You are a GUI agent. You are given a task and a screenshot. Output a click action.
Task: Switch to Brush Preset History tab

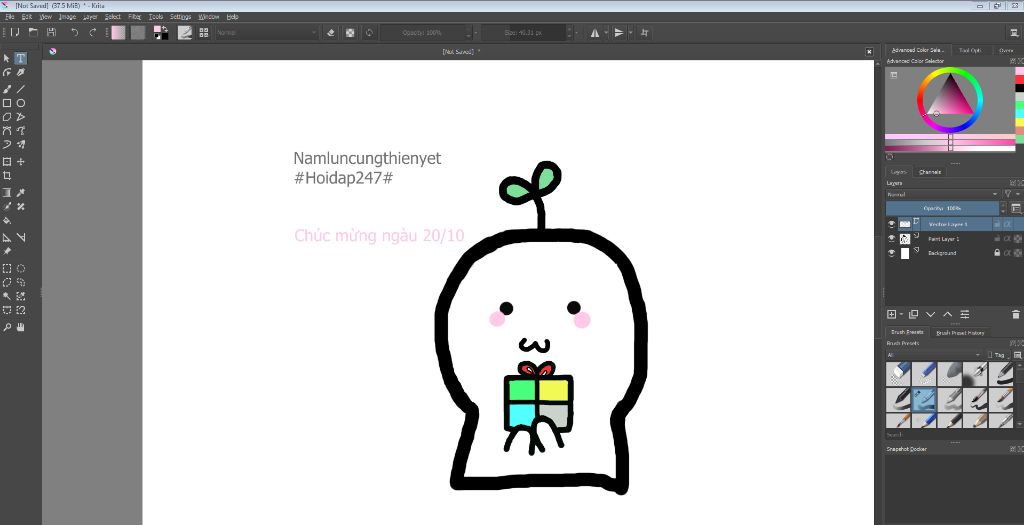(x=960, y=332)
